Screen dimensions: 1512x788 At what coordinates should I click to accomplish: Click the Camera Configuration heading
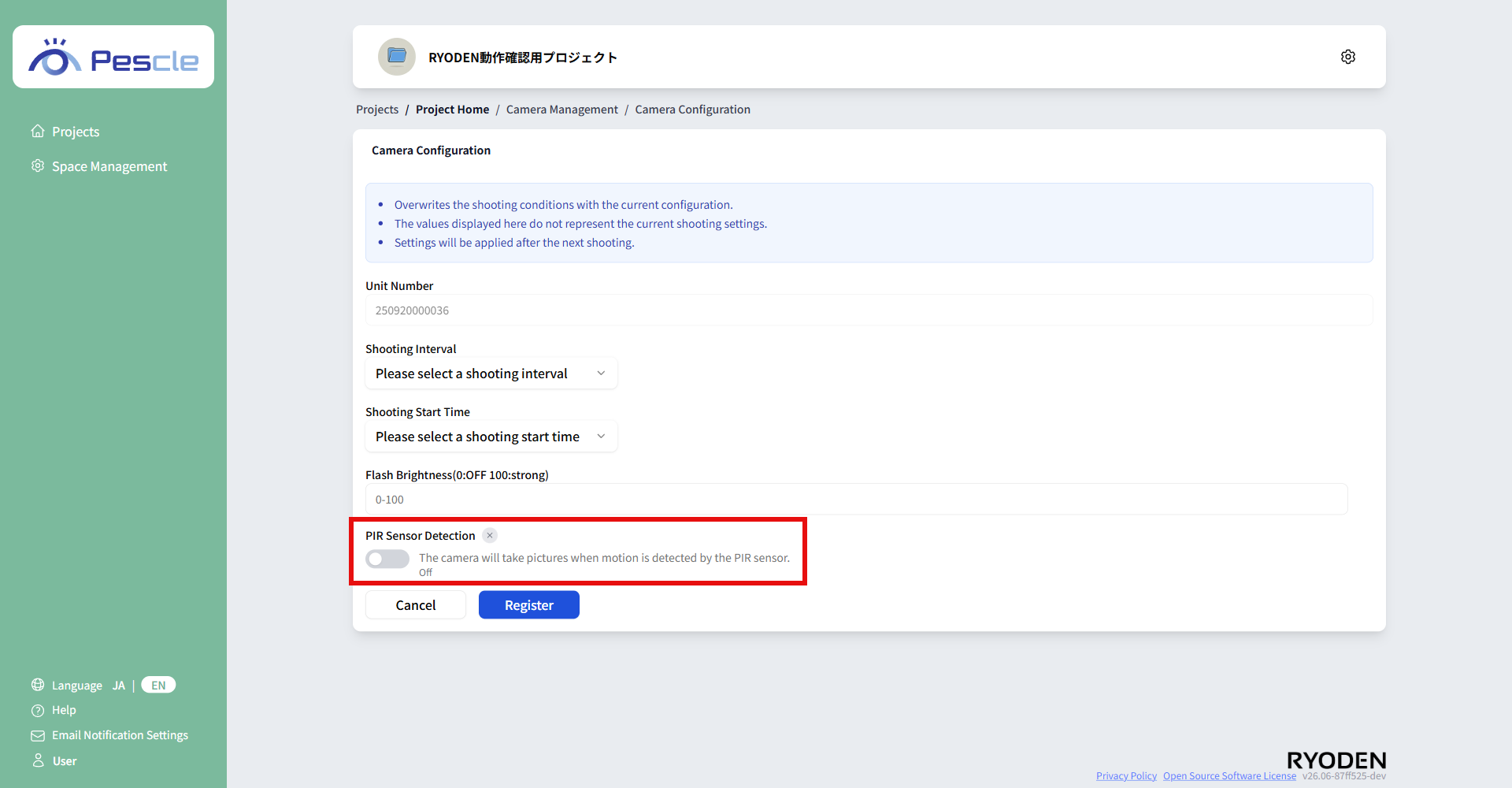tap(431, 151)
